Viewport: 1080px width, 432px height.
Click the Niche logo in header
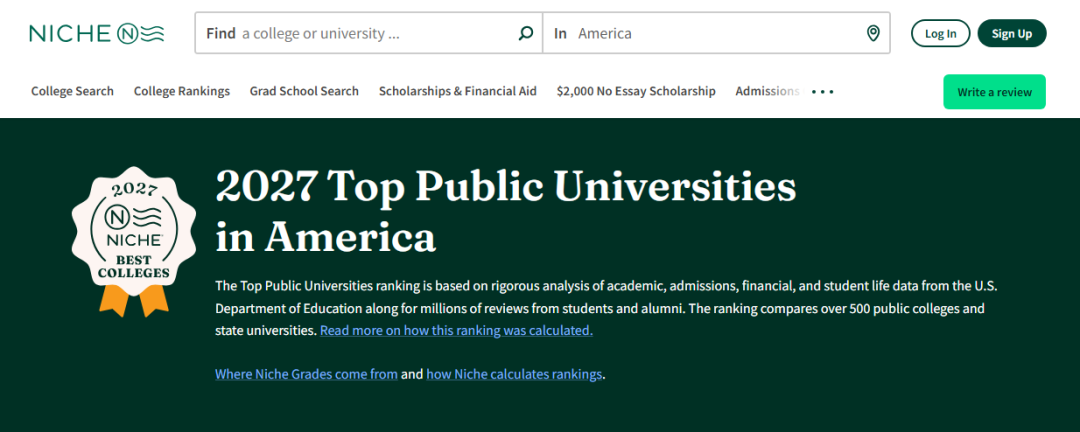pos(97,33)
